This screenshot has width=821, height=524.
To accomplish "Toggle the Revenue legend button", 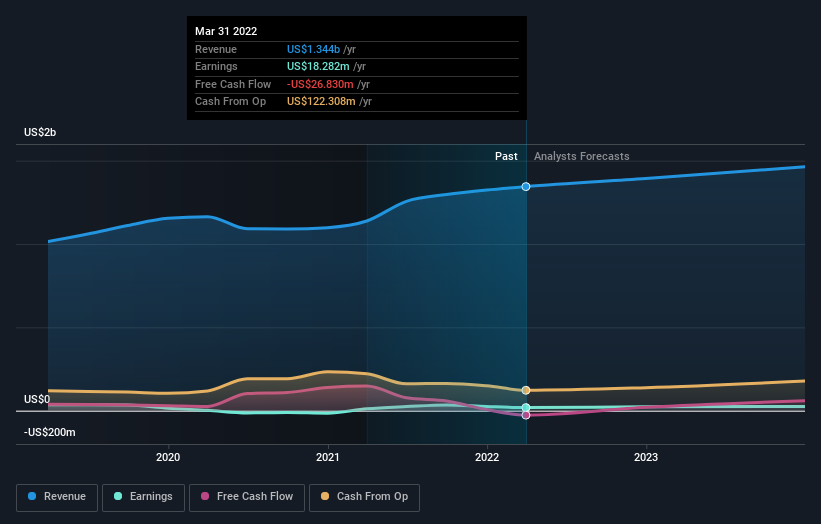I will pyautogui.click(x=57, y=497).
